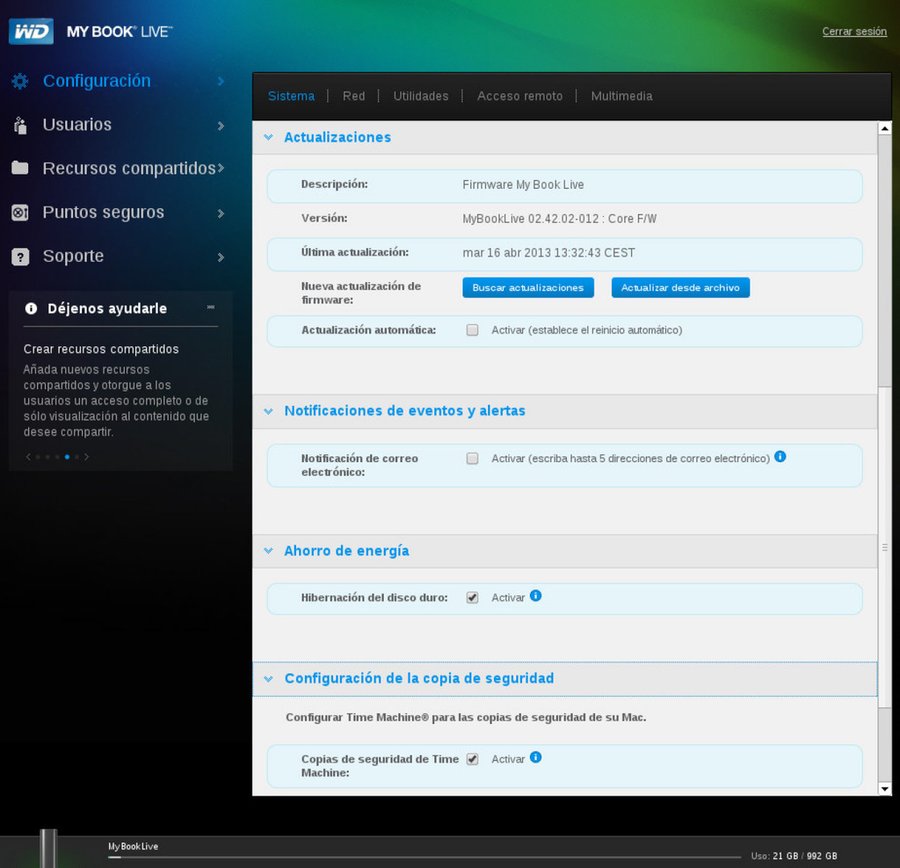Click the scrollbar down arrow

tap(884, 788)
